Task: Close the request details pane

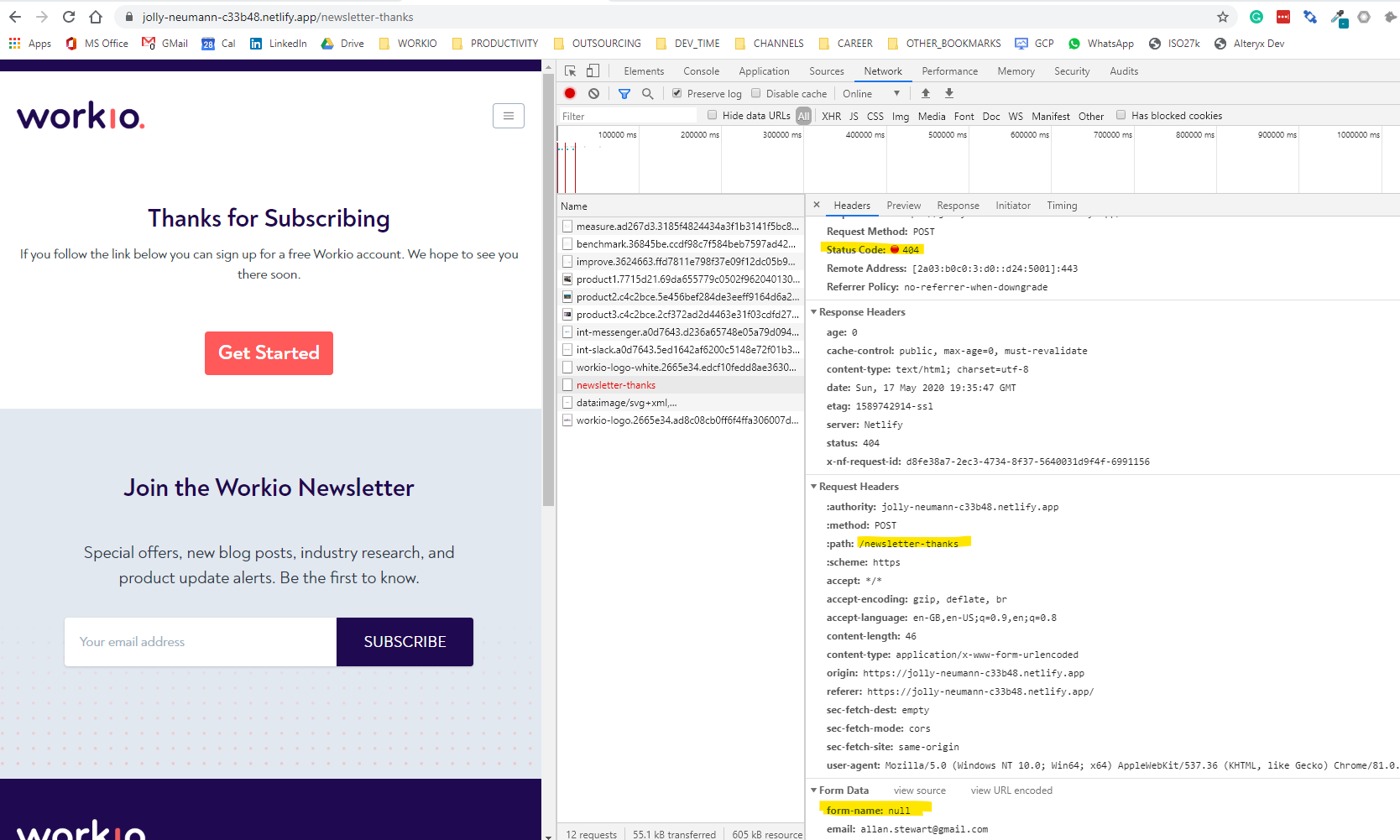Action: (817, 205)
